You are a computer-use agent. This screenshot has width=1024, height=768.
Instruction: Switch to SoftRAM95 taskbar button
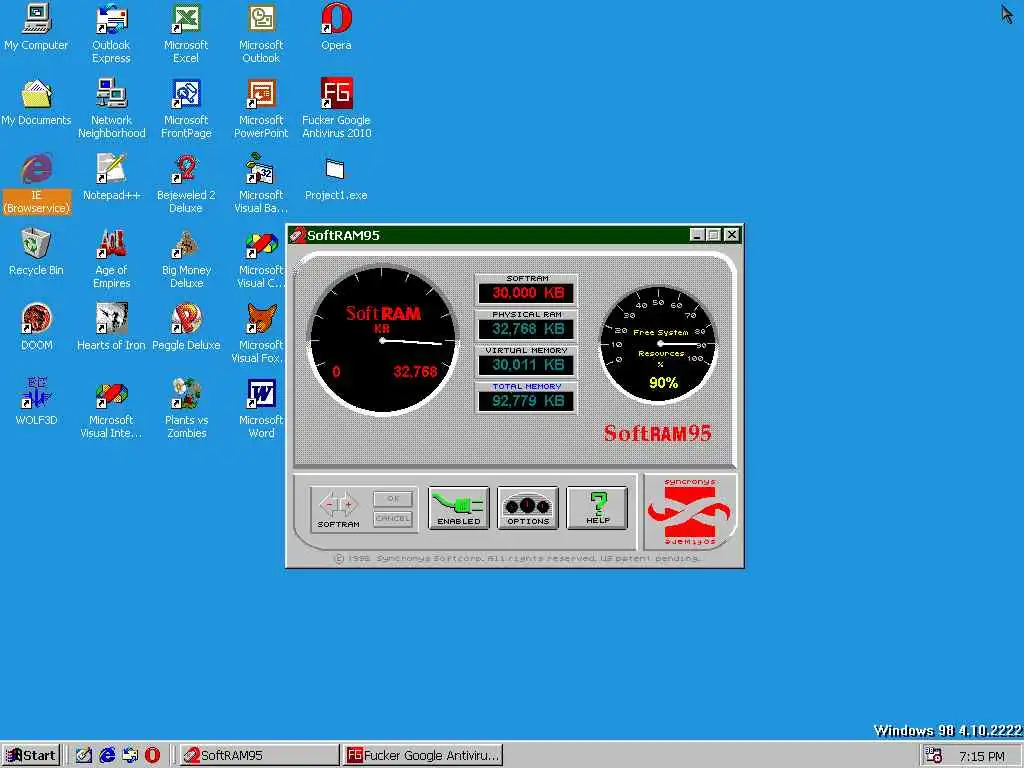point(259,756)
